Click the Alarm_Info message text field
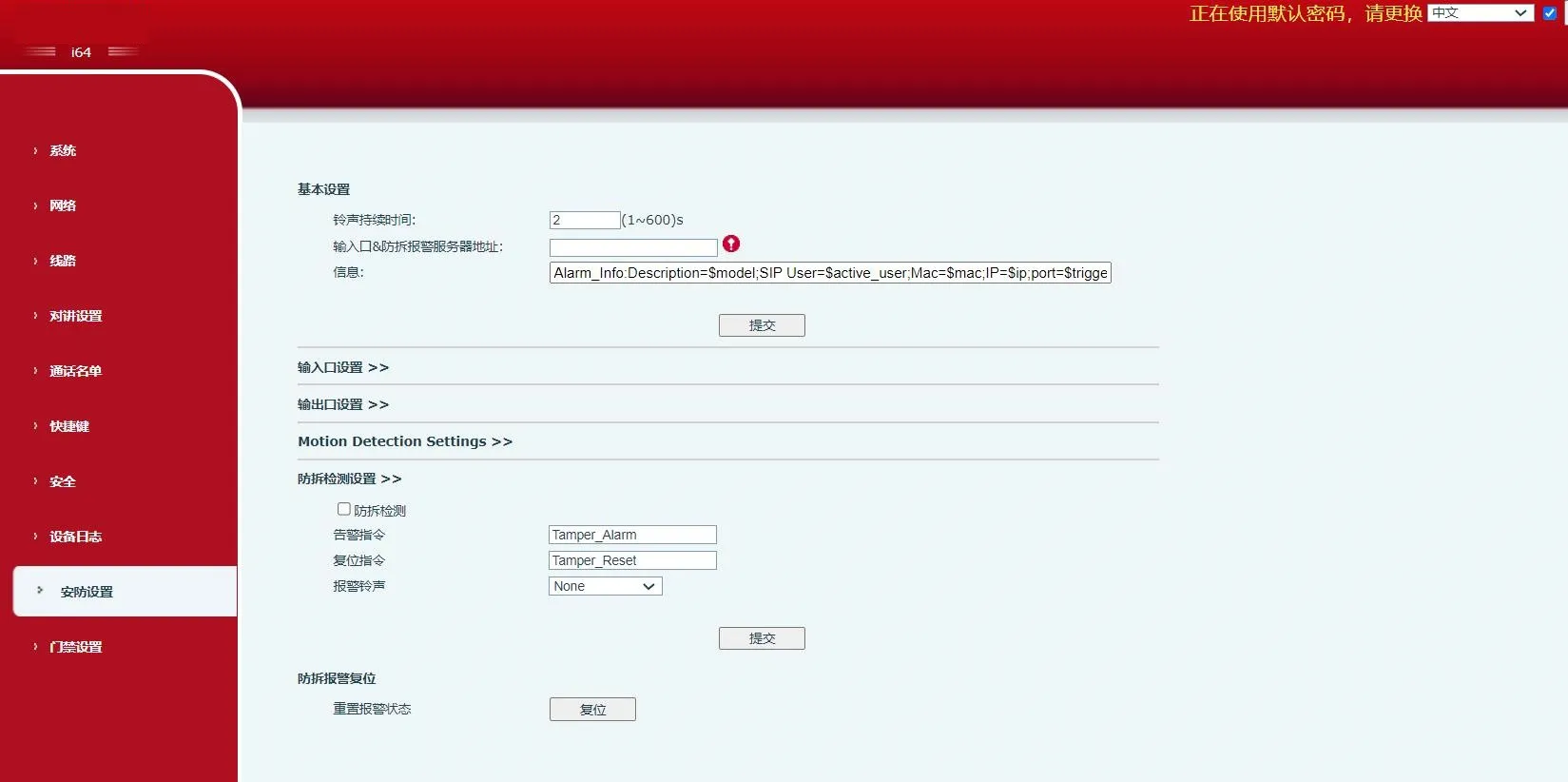 tap(829, 273)
